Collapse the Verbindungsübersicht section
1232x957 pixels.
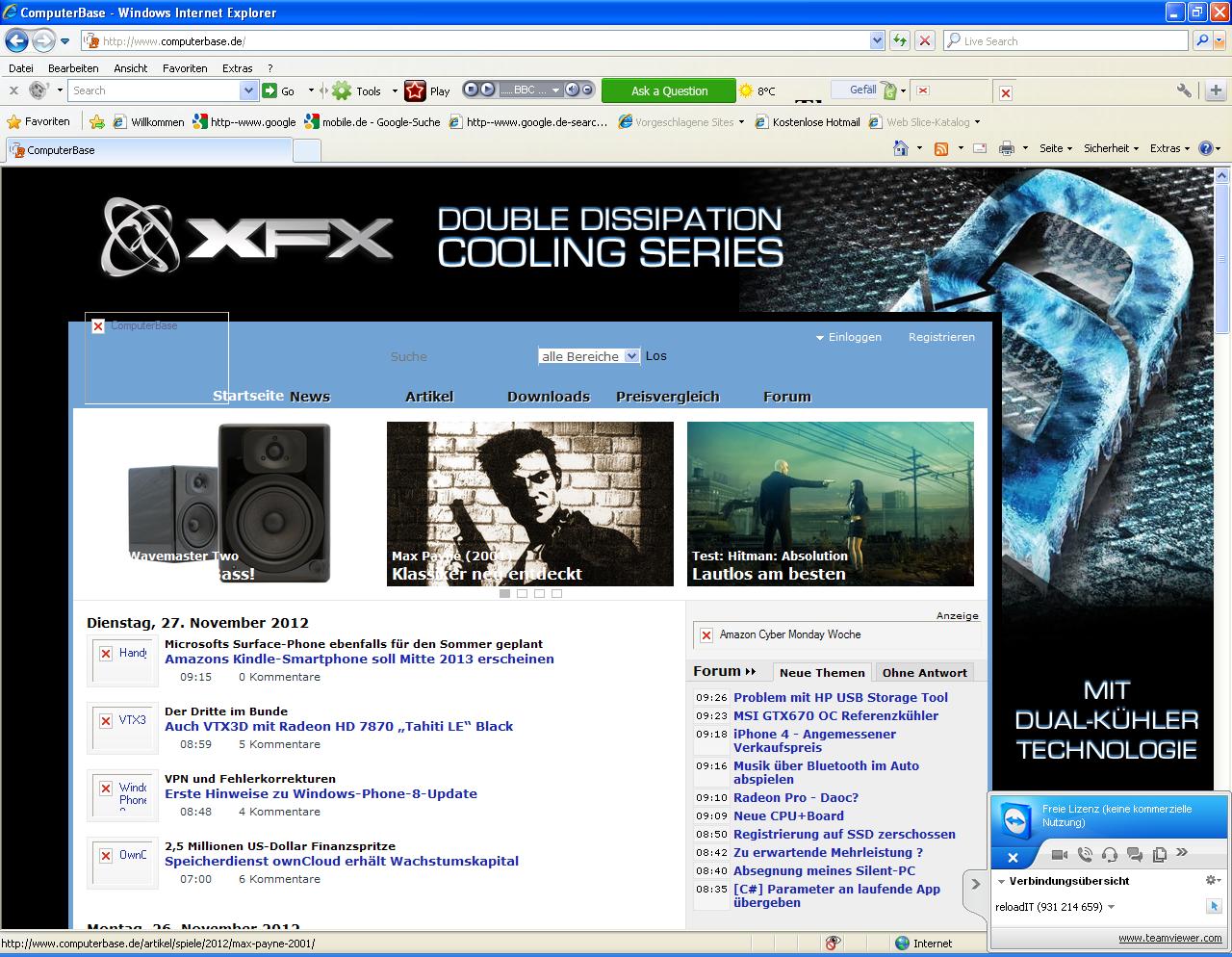tap(1002, 881)
